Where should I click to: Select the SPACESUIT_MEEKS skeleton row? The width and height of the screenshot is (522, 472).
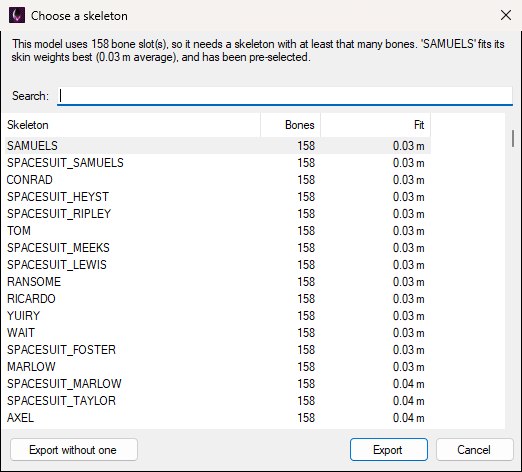coord(218,248)
